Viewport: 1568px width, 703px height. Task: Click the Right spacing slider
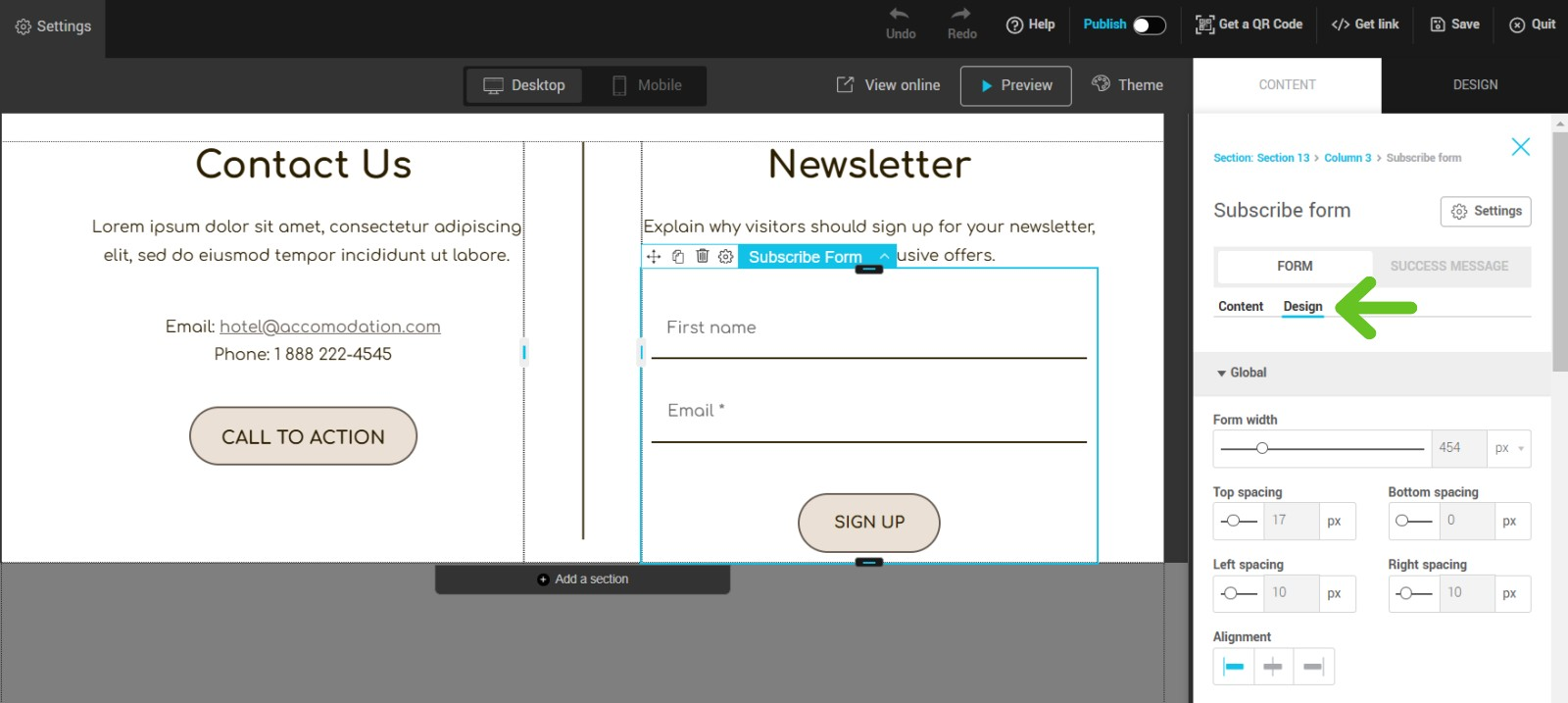click(x=1414, y=593)
